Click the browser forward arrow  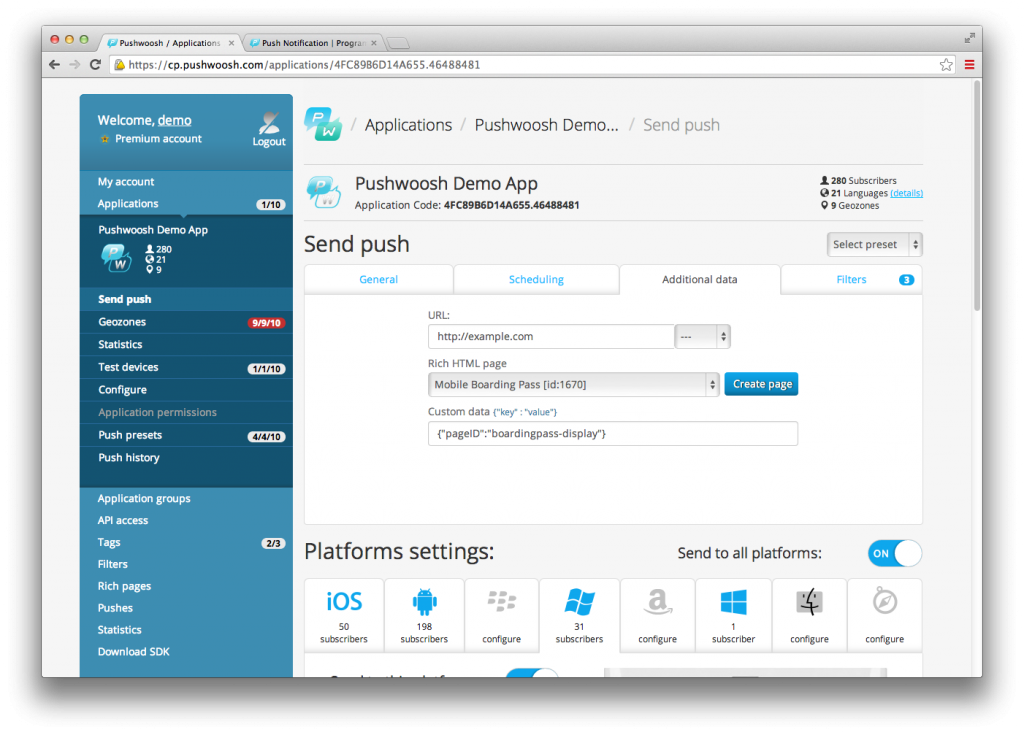(74, 65)
